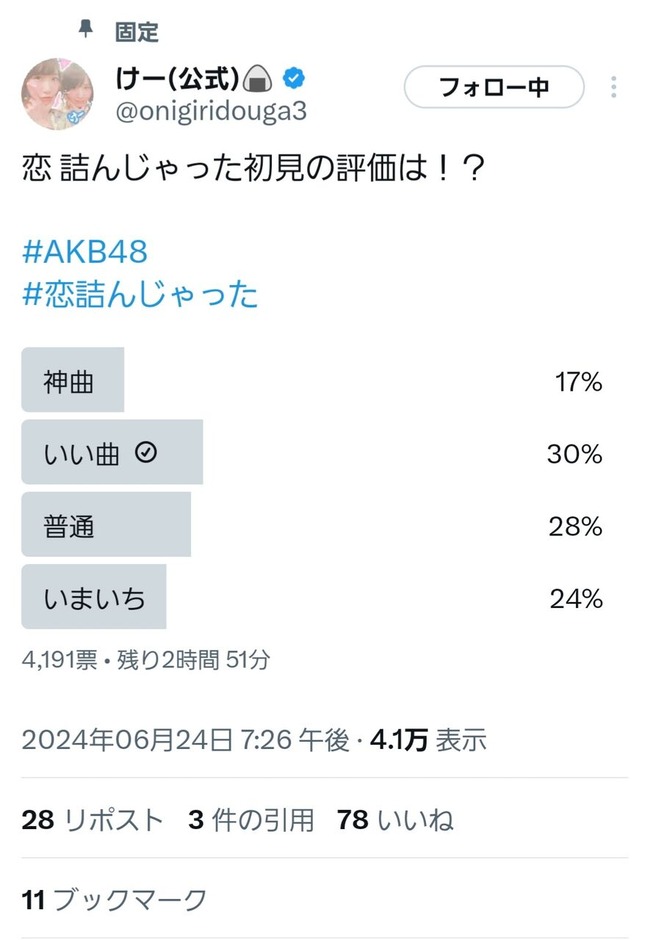The width and height of the screenshot is (650, 940).
Task: Open the three-dot more options menu
Action: pos(613,87)
